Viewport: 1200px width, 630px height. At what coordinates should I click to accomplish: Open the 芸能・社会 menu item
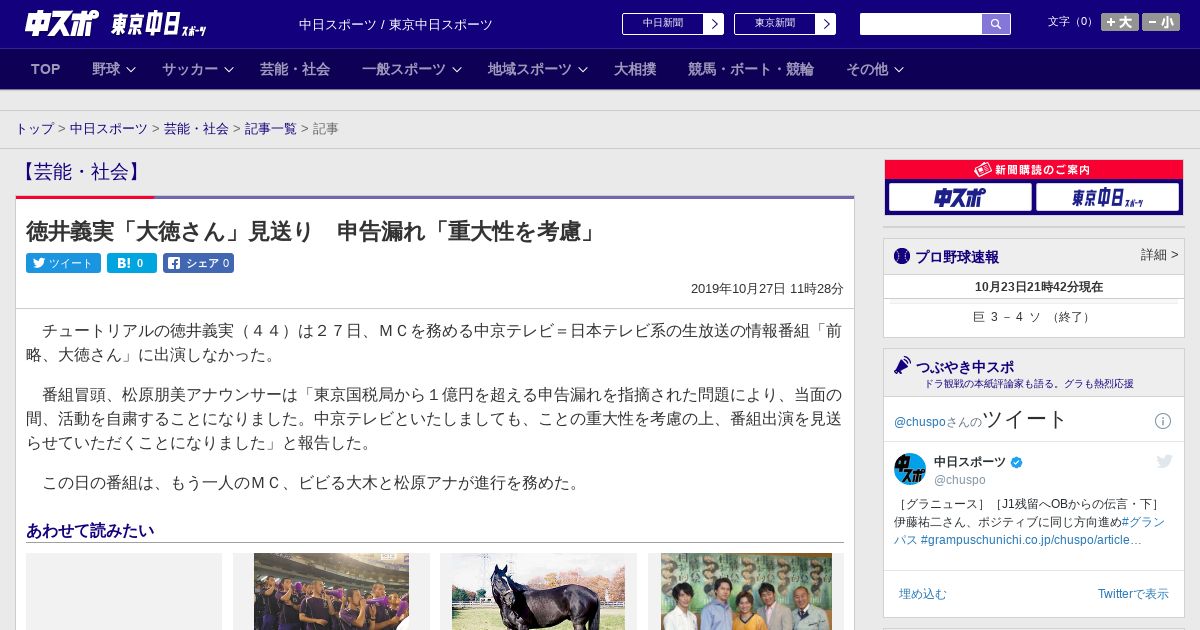(295, 69)
